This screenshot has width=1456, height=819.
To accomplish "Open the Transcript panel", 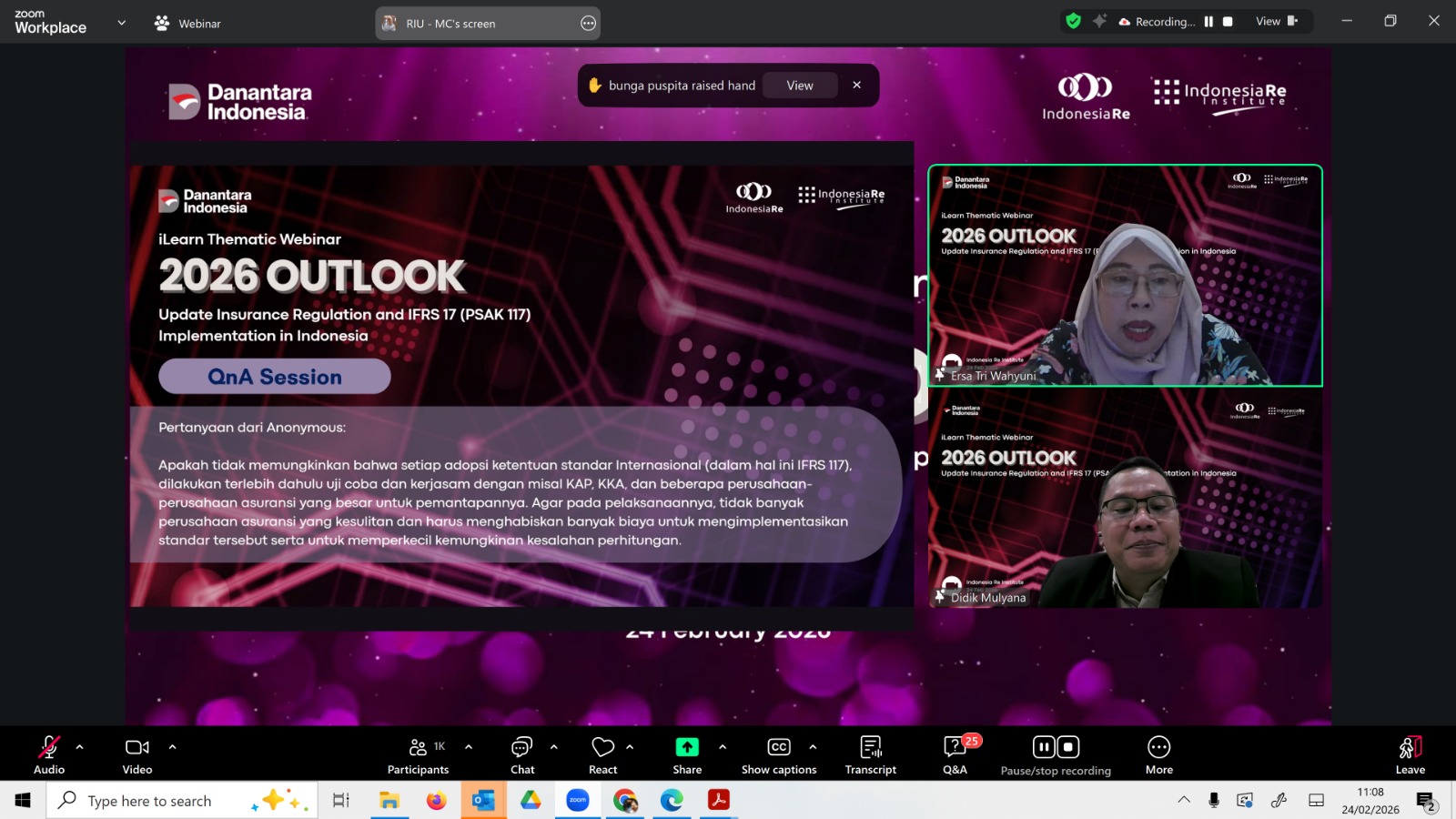I will (870, 754).
